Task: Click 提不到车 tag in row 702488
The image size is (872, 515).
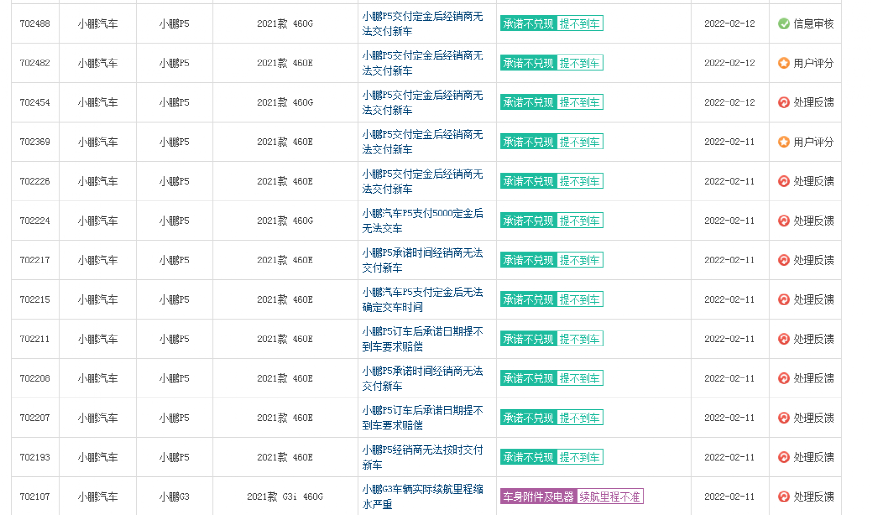Action: pyautogui.click(x=579, y=24)
